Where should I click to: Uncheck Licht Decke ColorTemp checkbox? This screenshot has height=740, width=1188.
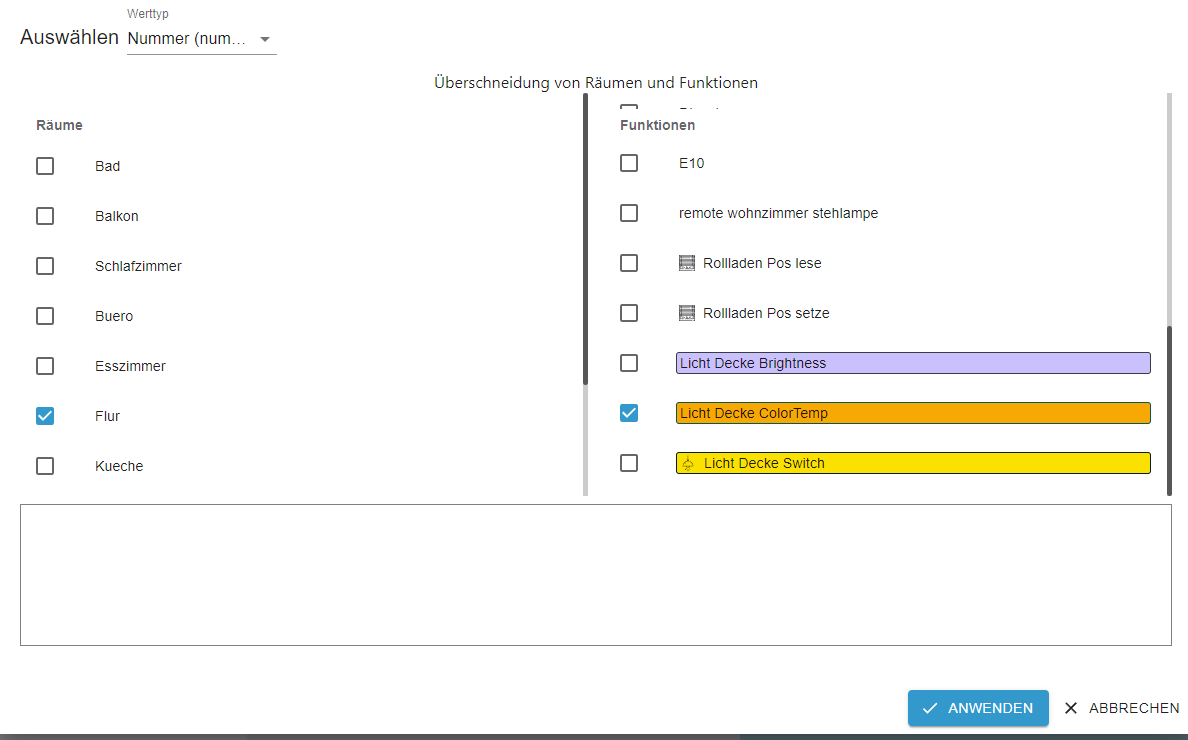pos(629,413)
